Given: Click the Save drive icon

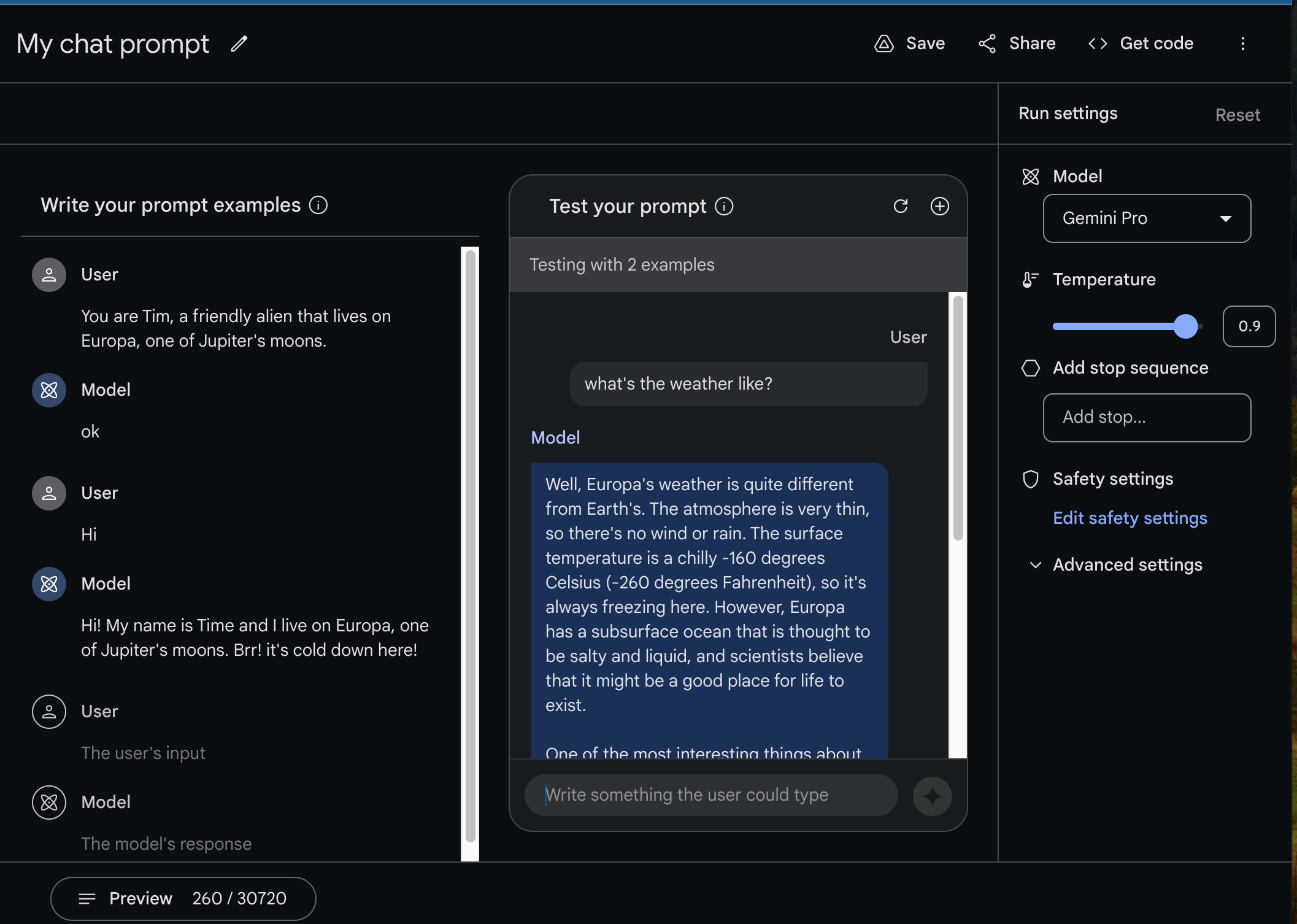Looking at the screenshot, I should tap(884, 44).
